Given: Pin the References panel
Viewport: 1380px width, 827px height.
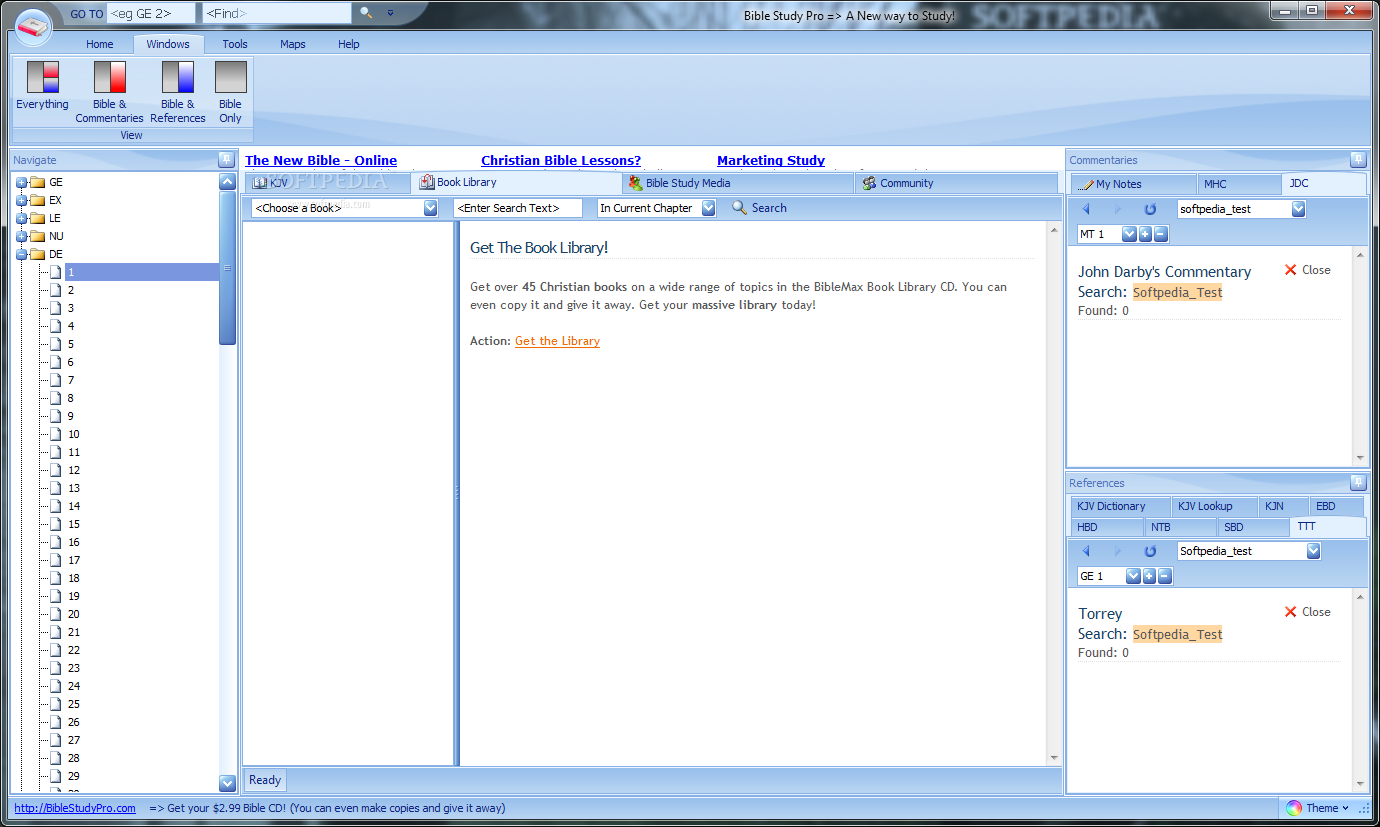Looking at the screenshot, I should pos(1358,483).
